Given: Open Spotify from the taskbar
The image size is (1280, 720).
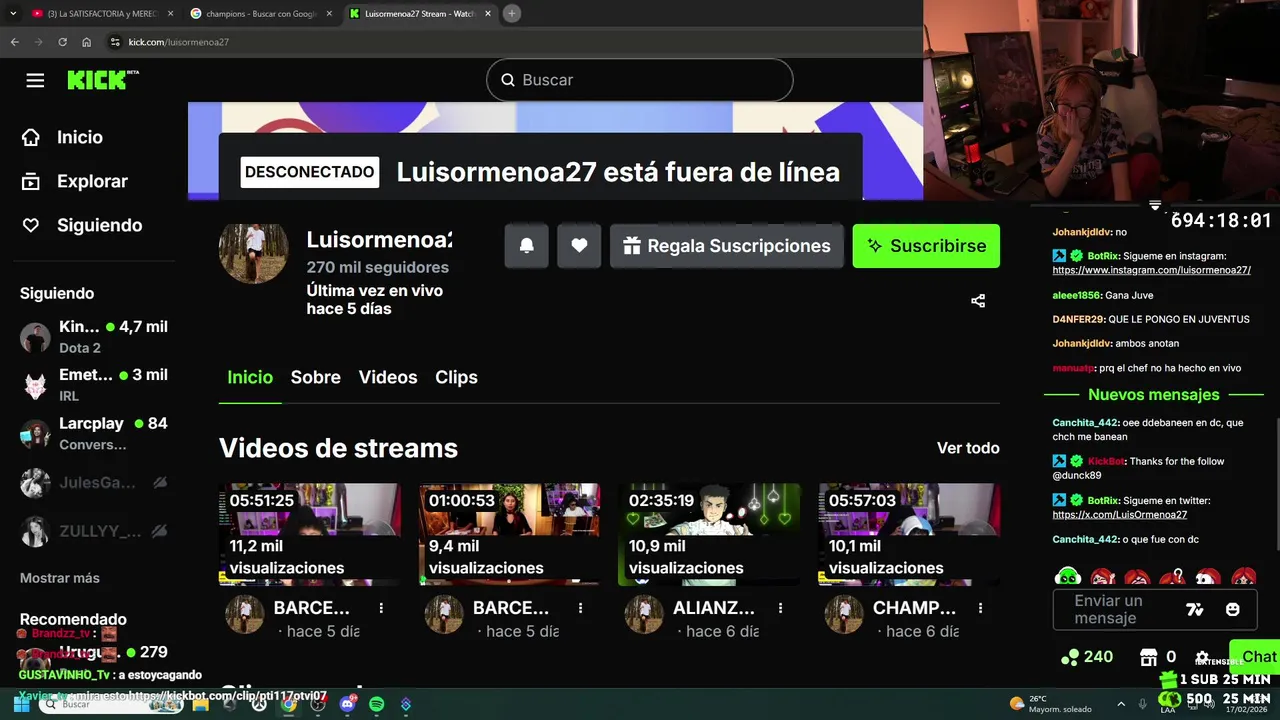Looking at the screenshot, I should [x=376, y=704].
